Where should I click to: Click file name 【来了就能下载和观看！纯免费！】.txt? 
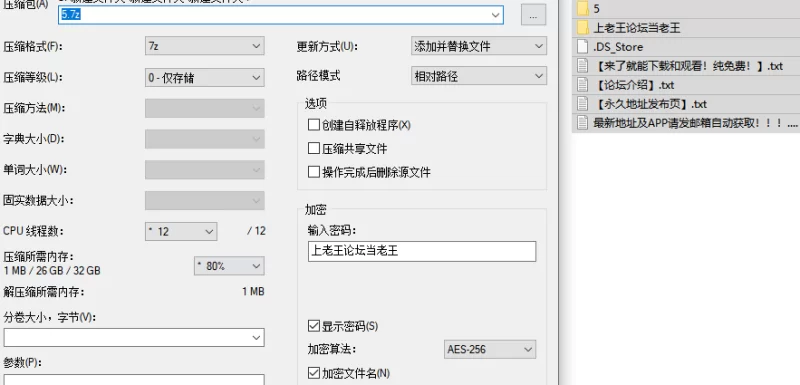[688, 66]
